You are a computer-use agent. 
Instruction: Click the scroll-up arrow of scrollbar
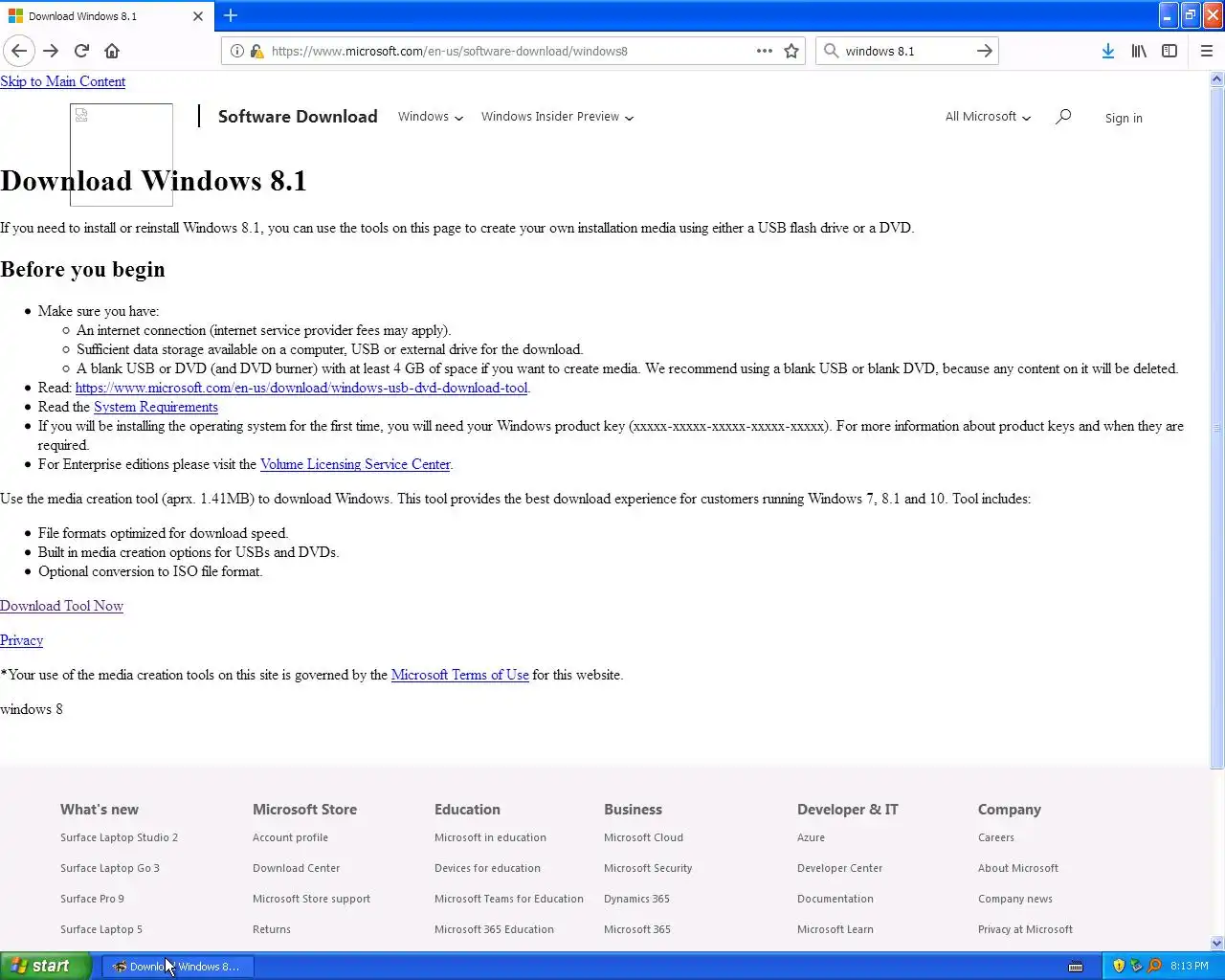[x=1217, y=80]
